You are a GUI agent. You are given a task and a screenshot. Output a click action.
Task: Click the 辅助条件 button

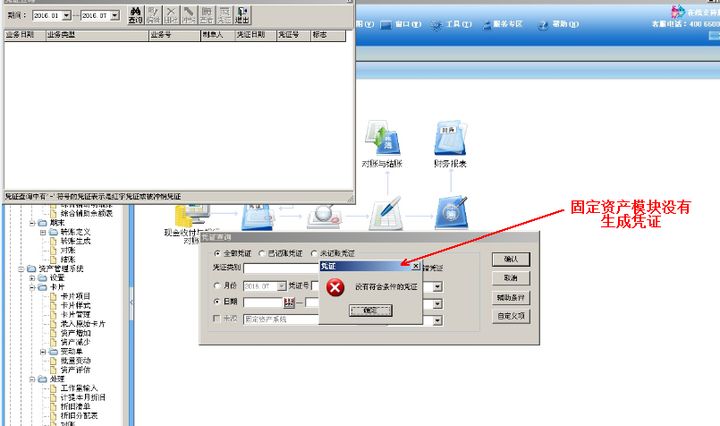tap(511, 298)
